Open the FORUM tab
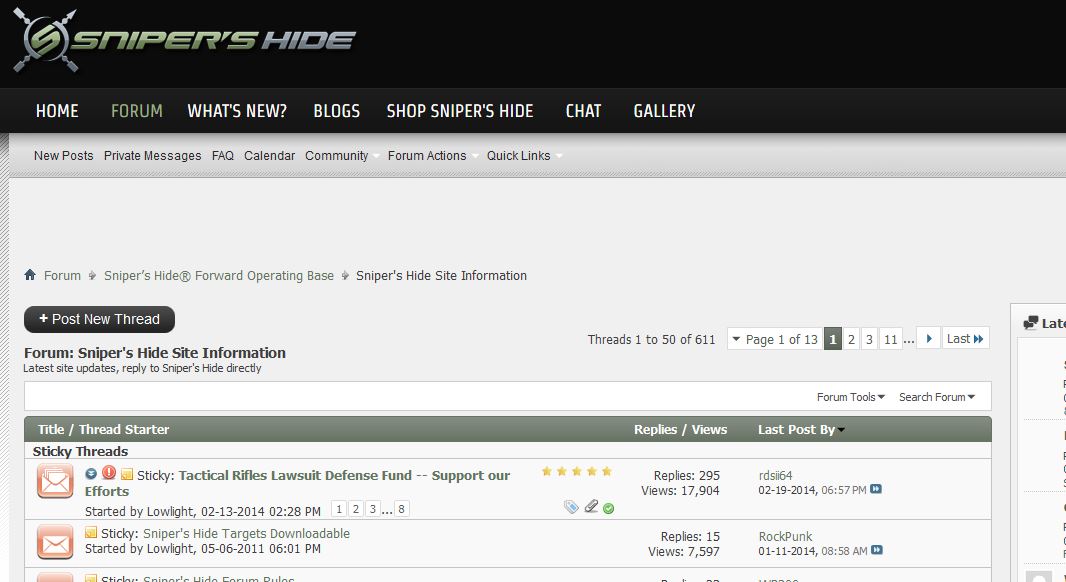Screen dimensions: 1066x582 coord(137,111)
